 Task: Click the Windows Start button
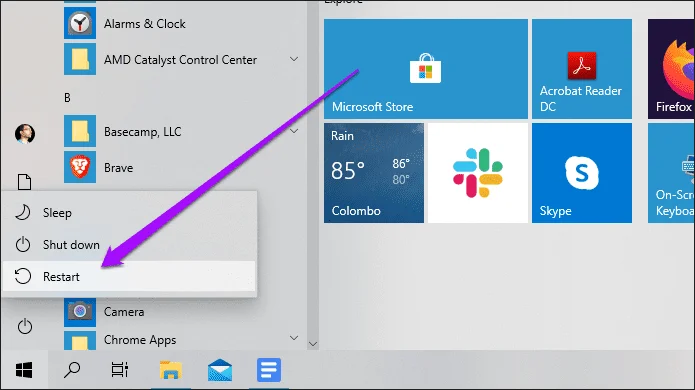(24, 370)
